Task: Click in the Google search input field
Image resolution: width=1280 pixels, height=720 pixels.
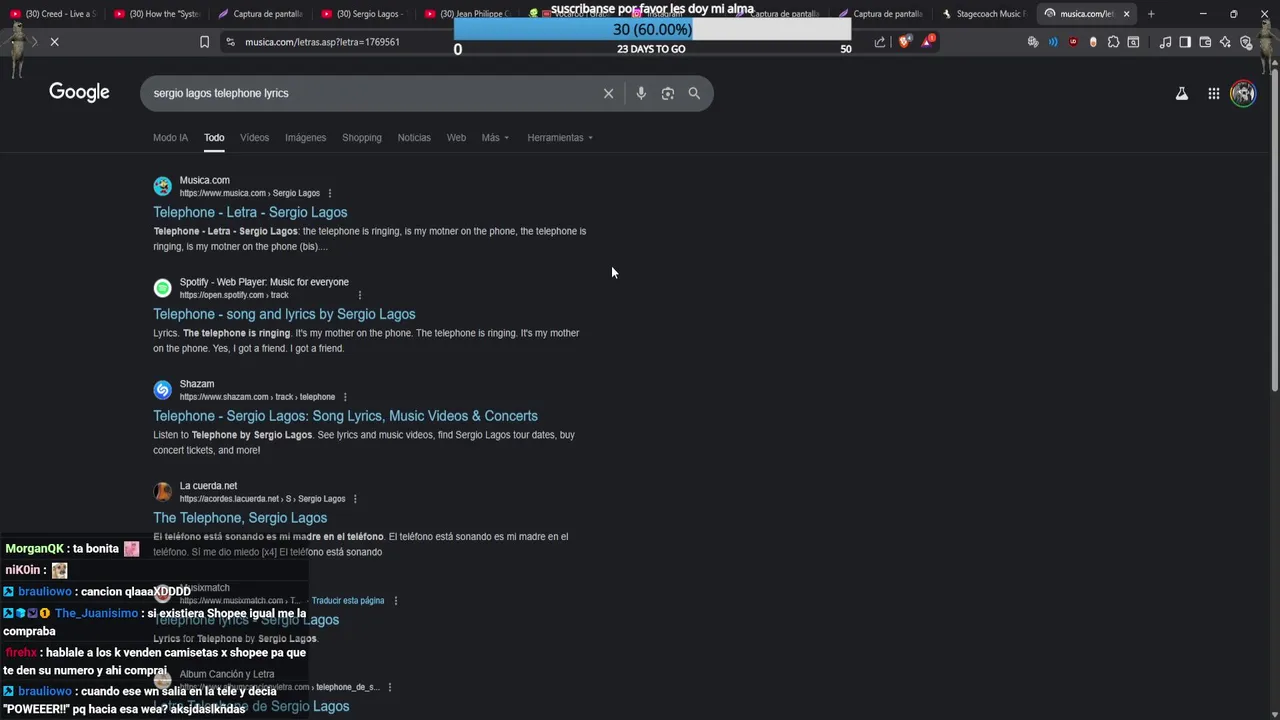Action: pos(370,93)
